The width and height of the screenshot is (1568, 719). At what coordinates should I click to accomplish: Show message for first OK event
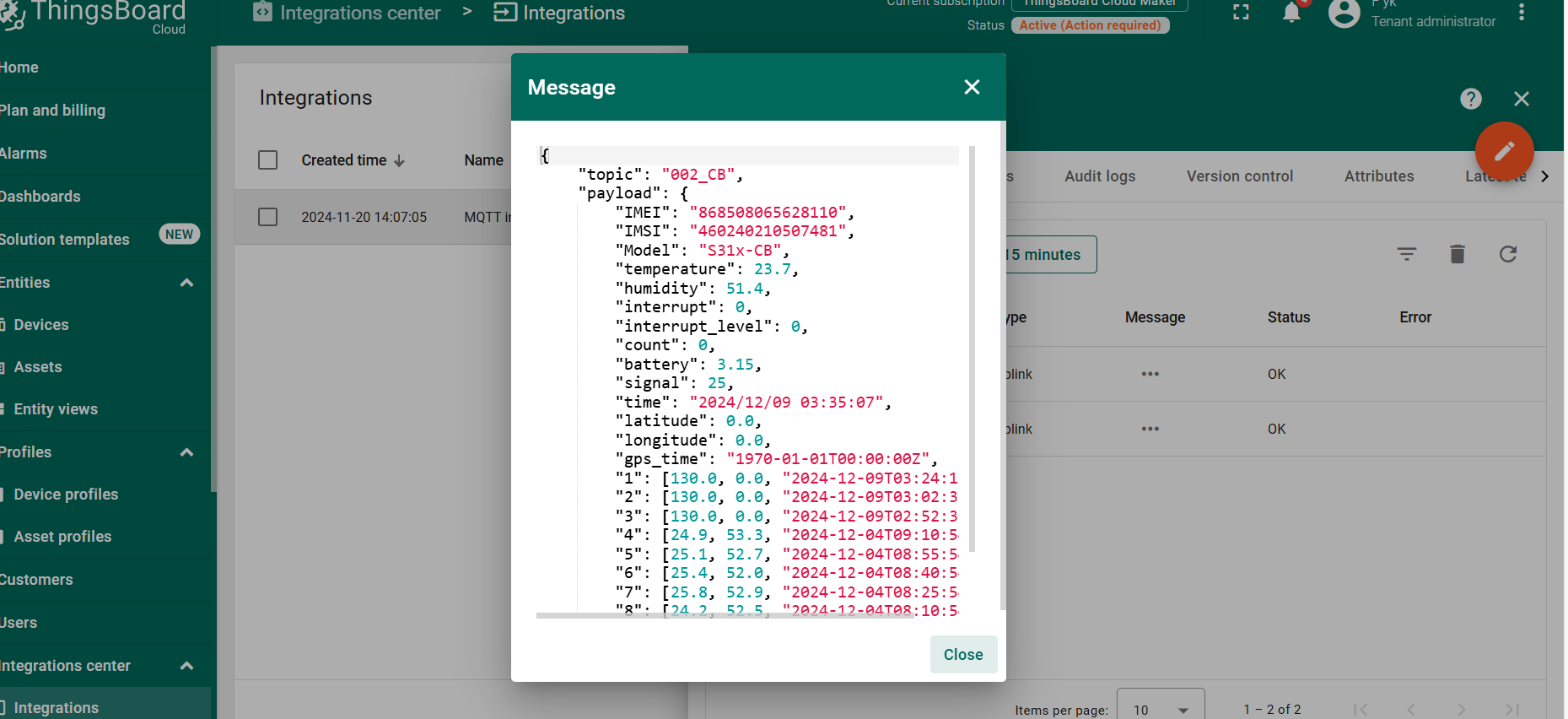tap(1150, 374)
